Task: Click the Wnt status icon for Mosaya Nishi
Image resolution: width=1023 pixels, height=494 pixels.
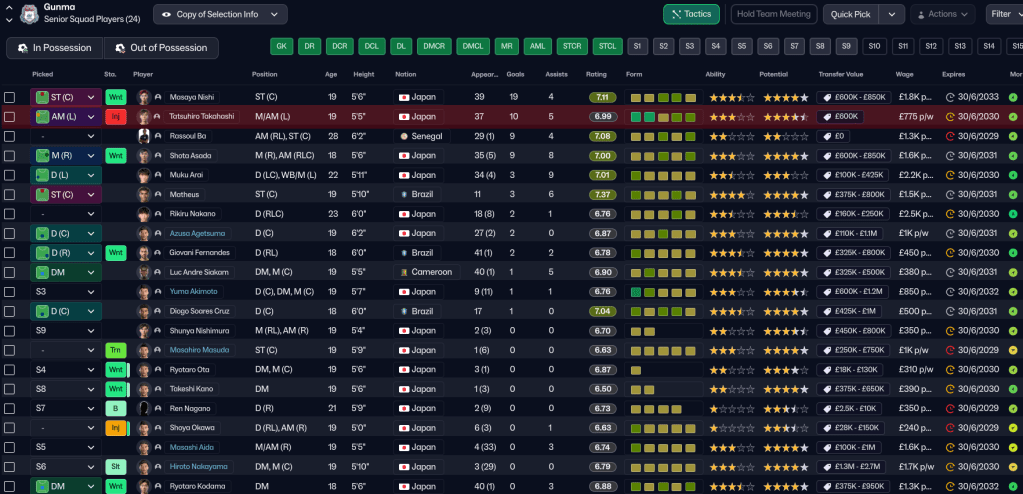Action: click(x=116, y=97)
